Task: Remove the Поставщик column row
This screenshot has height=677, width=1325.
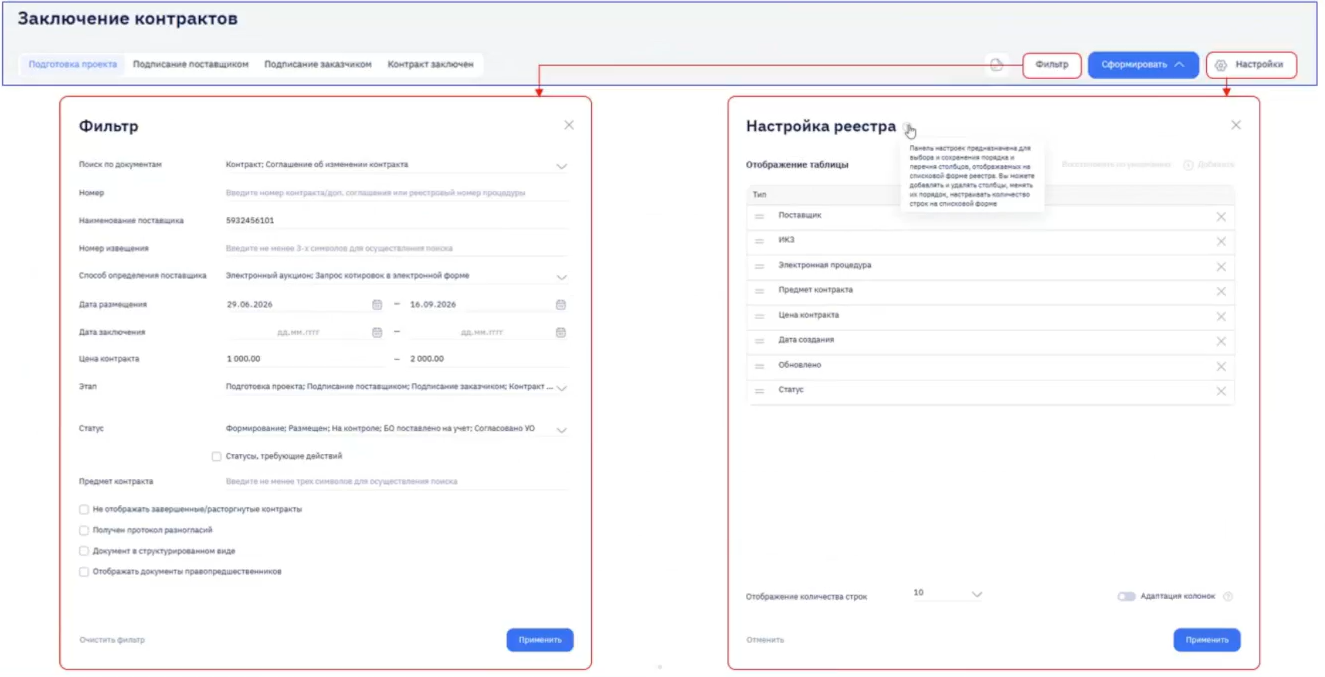Action: point(1221,217)
